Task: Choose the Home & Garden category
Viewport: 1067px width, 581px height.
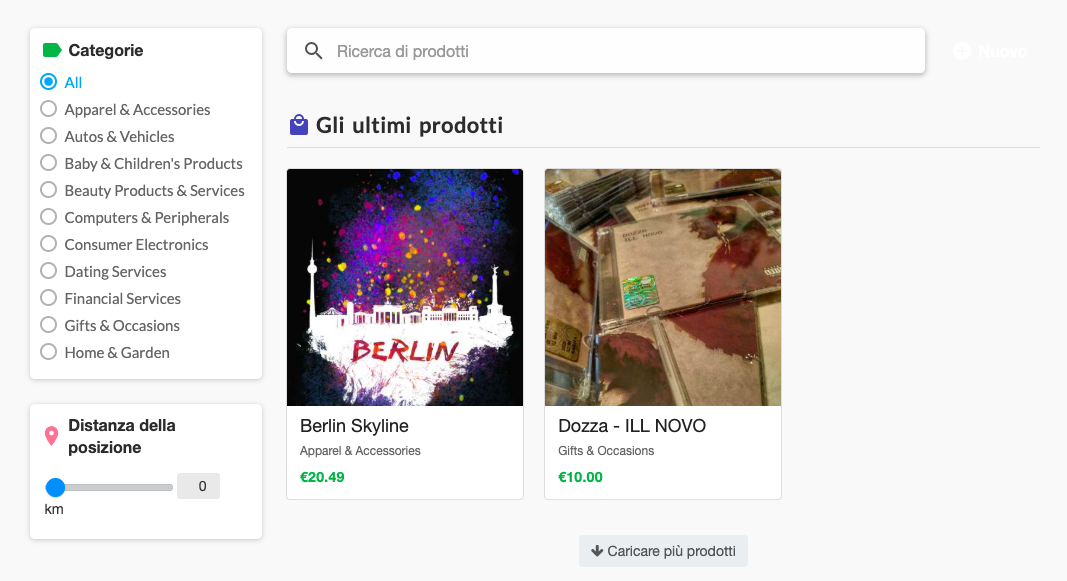Action: point(48,352)
